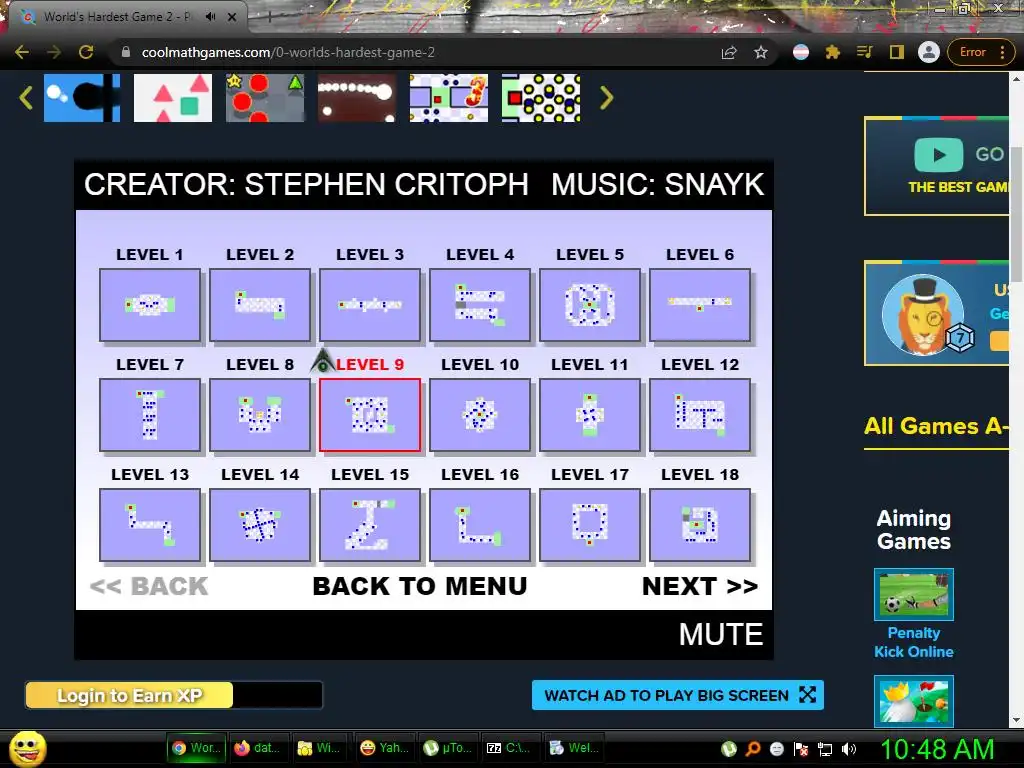Click the greyed-out << BACK button

click(149, 586)
